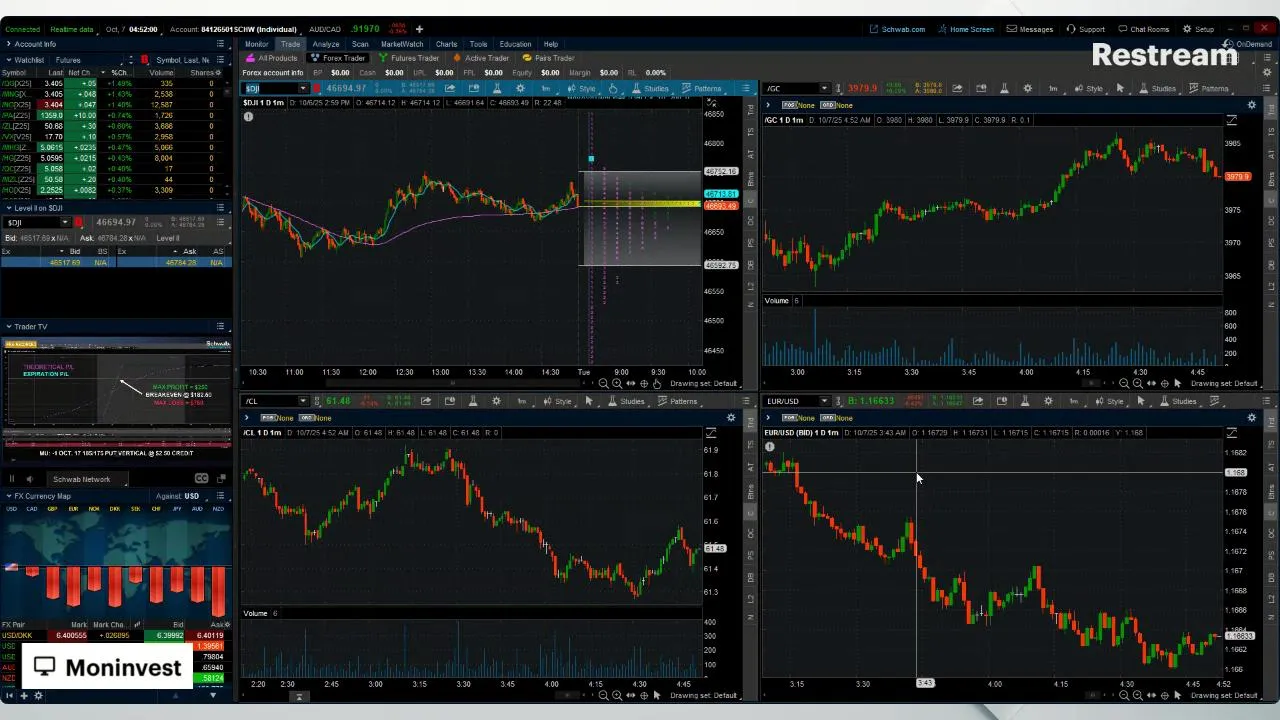Zoom in on the $DJI chart
This screenshot has width=1280, height=720.
tap(617, 383)
